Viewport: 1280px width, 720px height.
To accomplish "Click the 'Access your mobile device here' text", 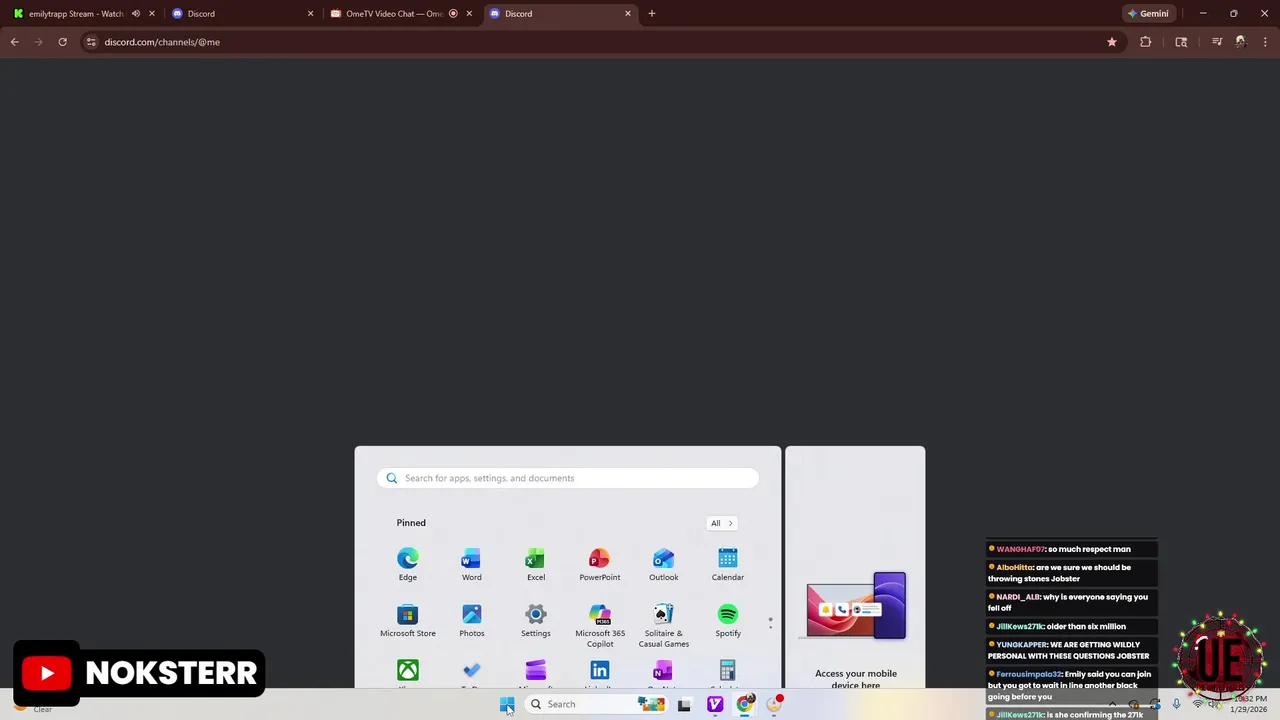I will [856, 679].
